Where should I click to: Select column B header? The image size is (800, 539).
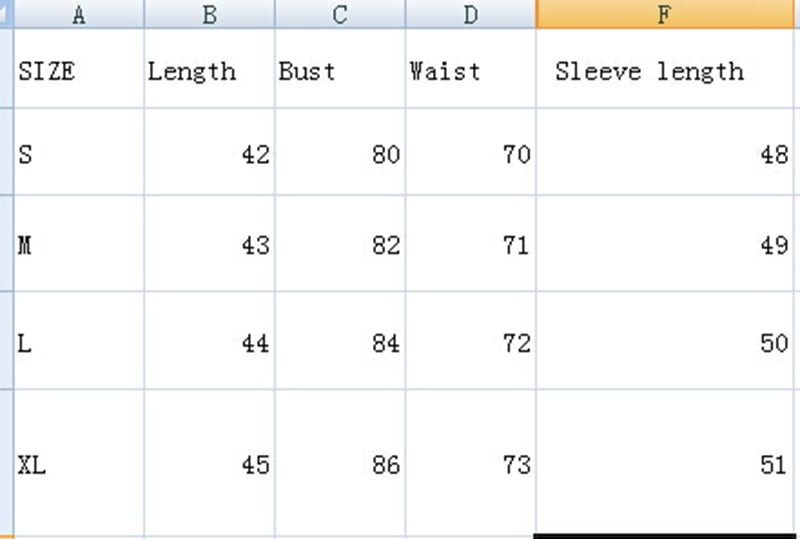(x=209, y=14)
